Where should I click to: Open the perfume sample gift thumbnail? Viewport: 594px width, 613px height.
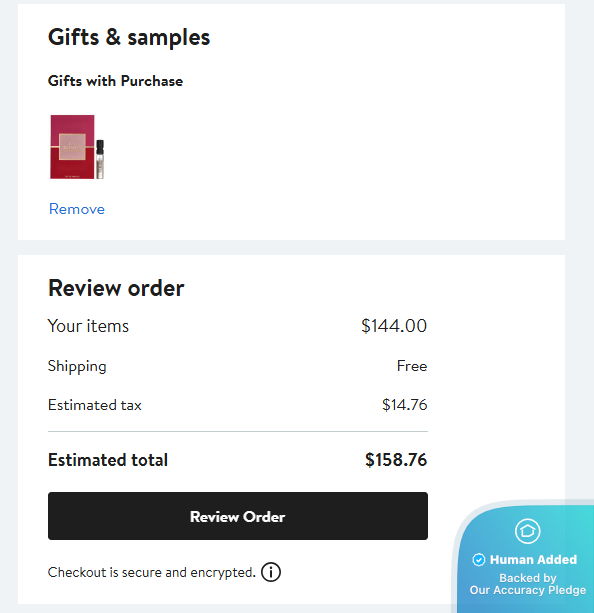[77, 147]
